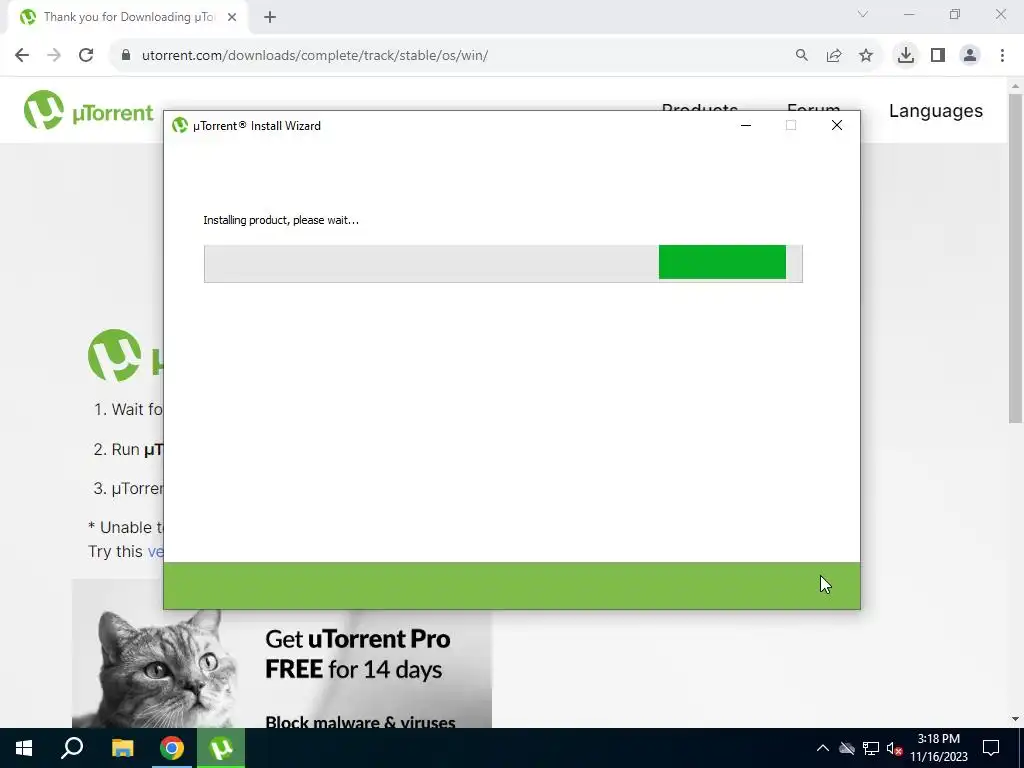Expand the tab search chevron
This screenshot has width=1024, height=768.
pyautogui.click(x=863, y=14)
